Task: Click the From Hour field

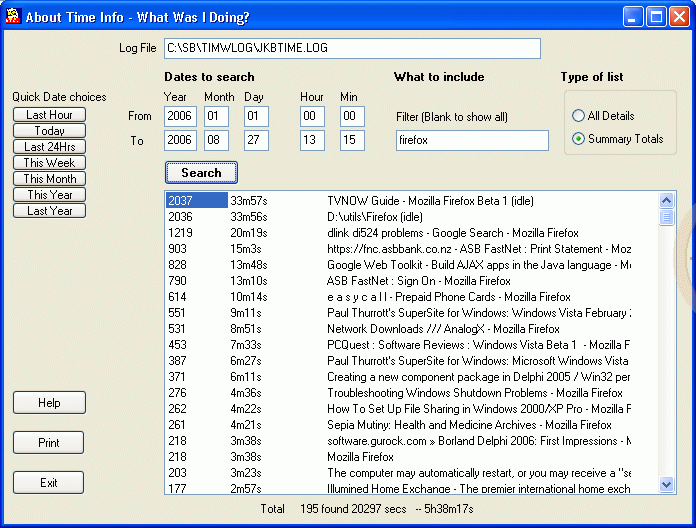Action: point(312,116)
